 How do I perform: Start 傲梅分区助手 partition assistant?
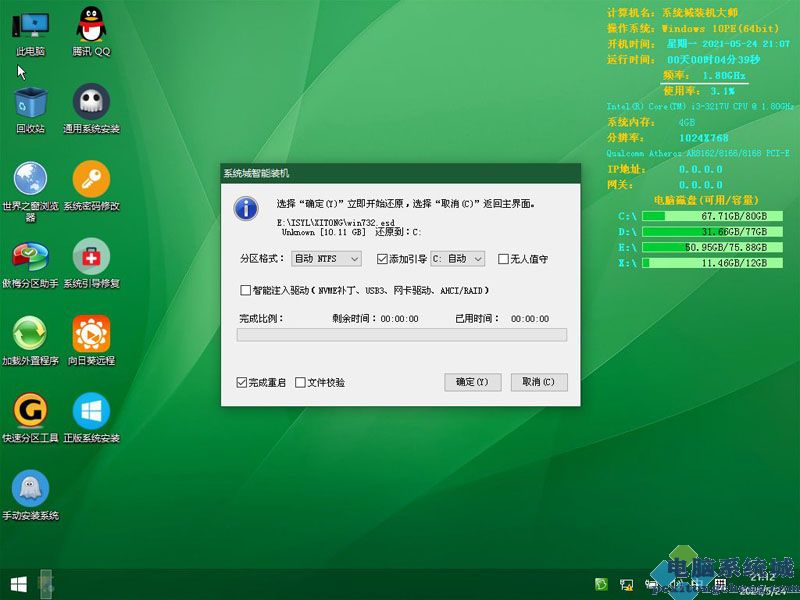point(31,264)
